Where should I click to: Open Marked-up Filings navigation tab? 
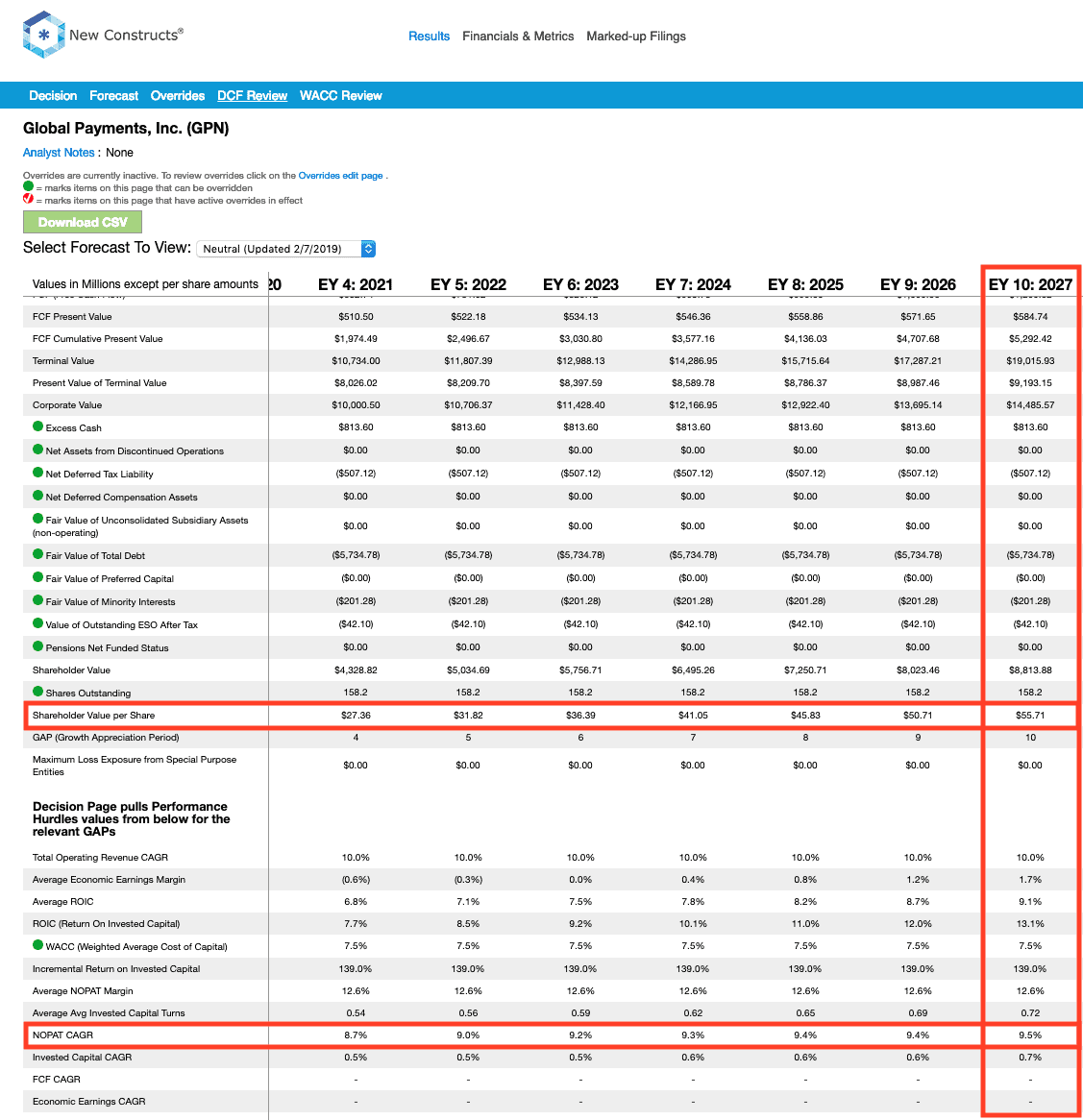tap(636, 36)
